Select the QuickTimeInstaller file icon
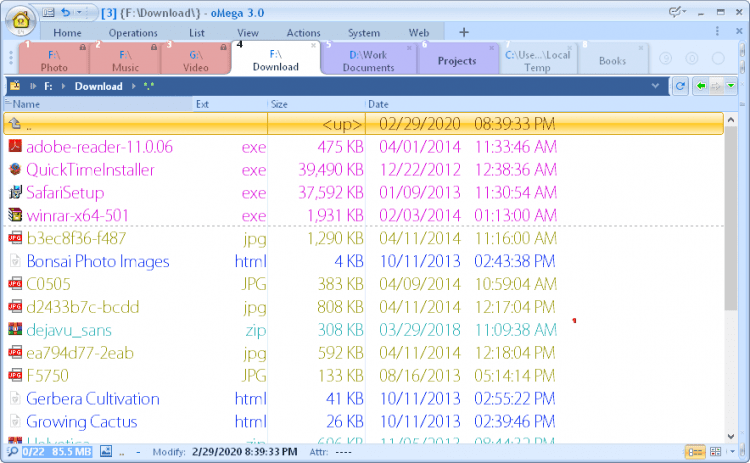Image resolution: width=750 pixels, height=463 pixels. 15,169
